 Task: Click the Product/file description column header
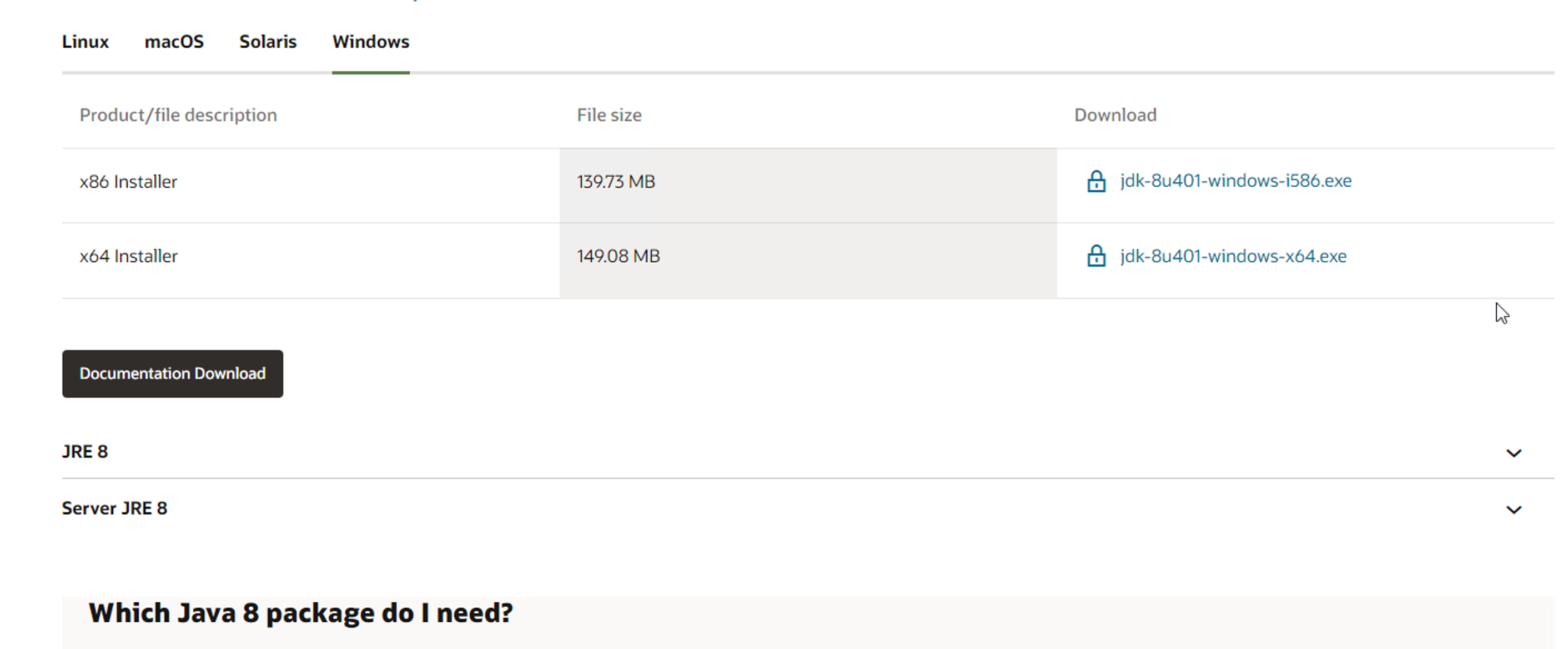178,115
